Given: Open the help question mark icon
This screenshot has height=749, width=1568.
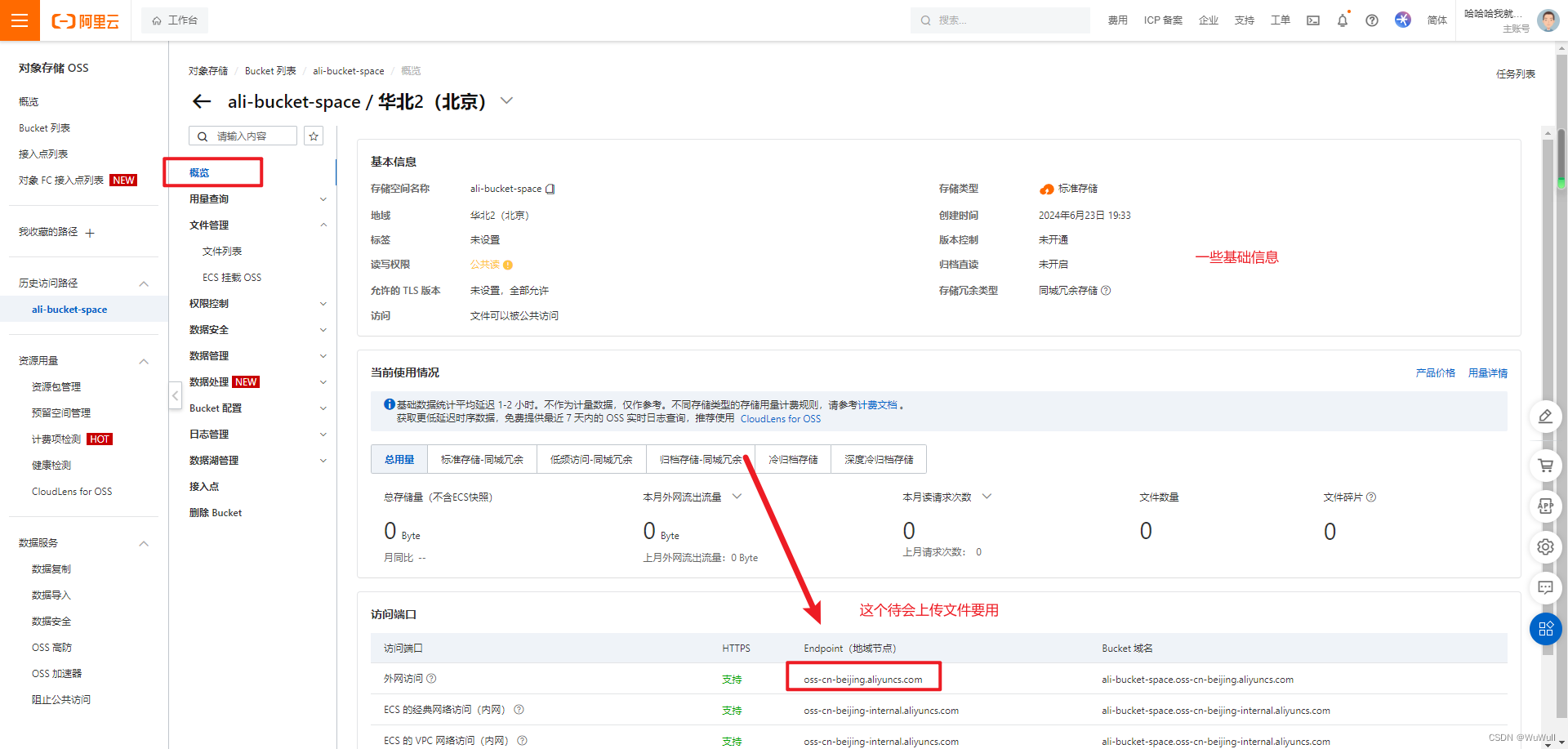Looking at the screenshot, I should (1372, 20).
